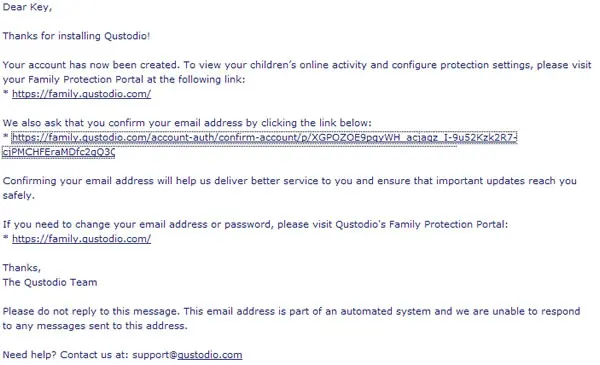Open the family.qustodio.com link under password change note

coord(82,239)
